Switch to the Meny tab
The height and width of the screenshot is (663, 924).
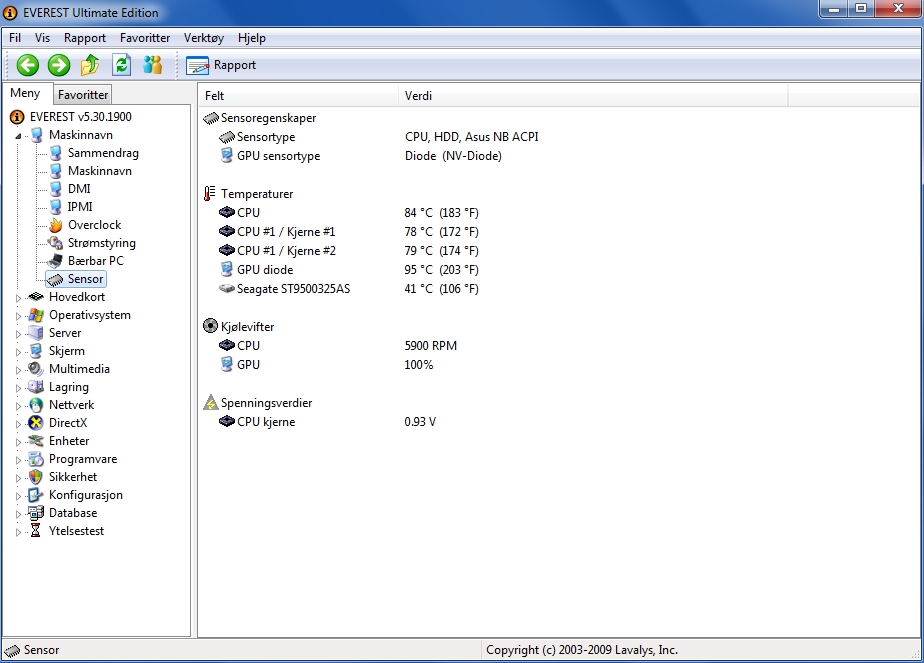coord(25,93)
